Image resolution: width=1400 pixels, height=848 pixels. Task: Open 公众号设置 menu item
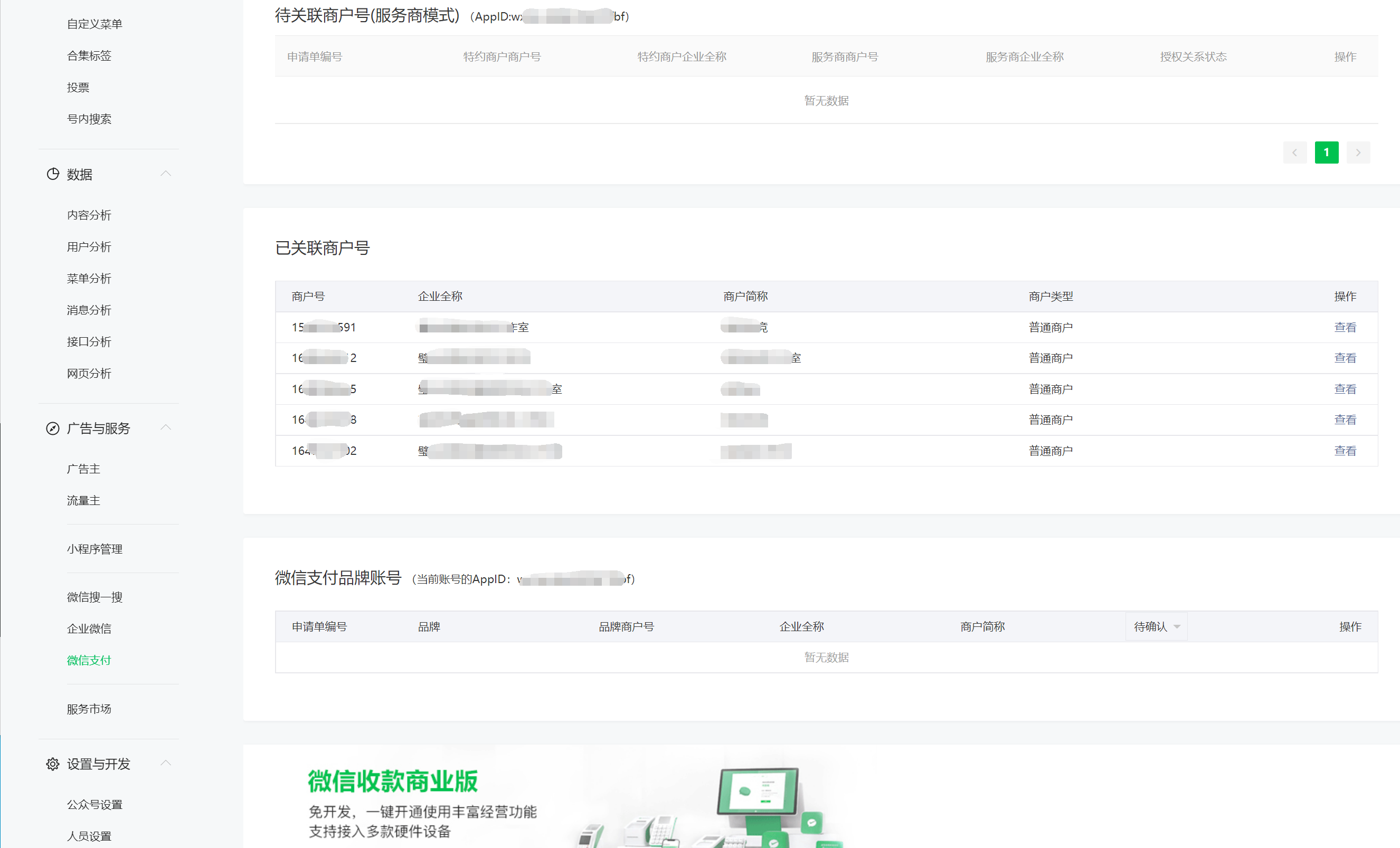[x=94, y=804]
